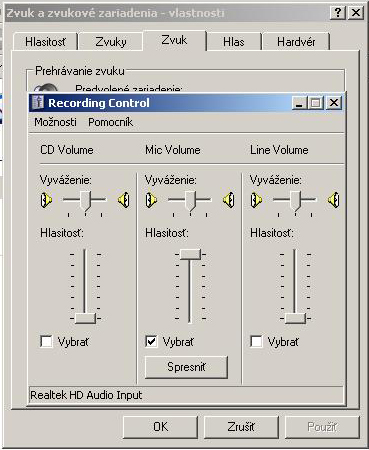The height and width of the screenshot is (450, 369).
Task: Click right speaker icon under Mic Volume
Action: pyautogui.click(x=229, y=200)
